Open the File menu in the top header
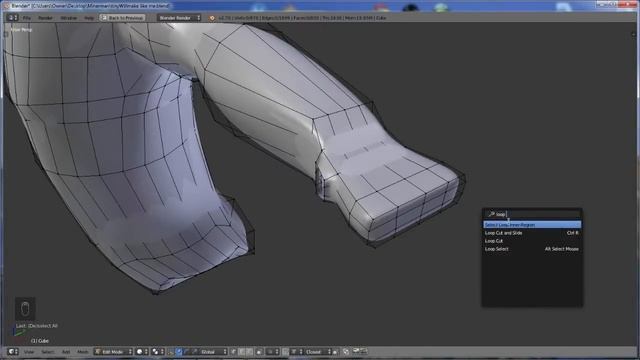 click(27, 18)
